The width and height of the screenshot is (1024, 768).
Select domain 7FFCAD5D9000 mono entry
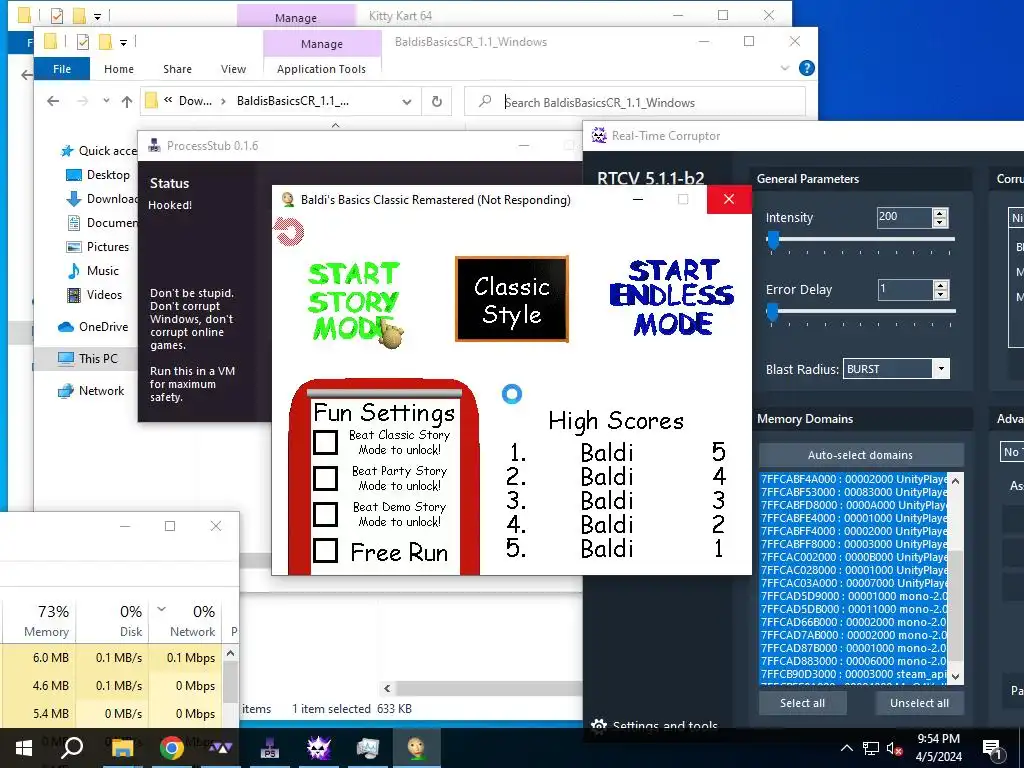[854, 596]
